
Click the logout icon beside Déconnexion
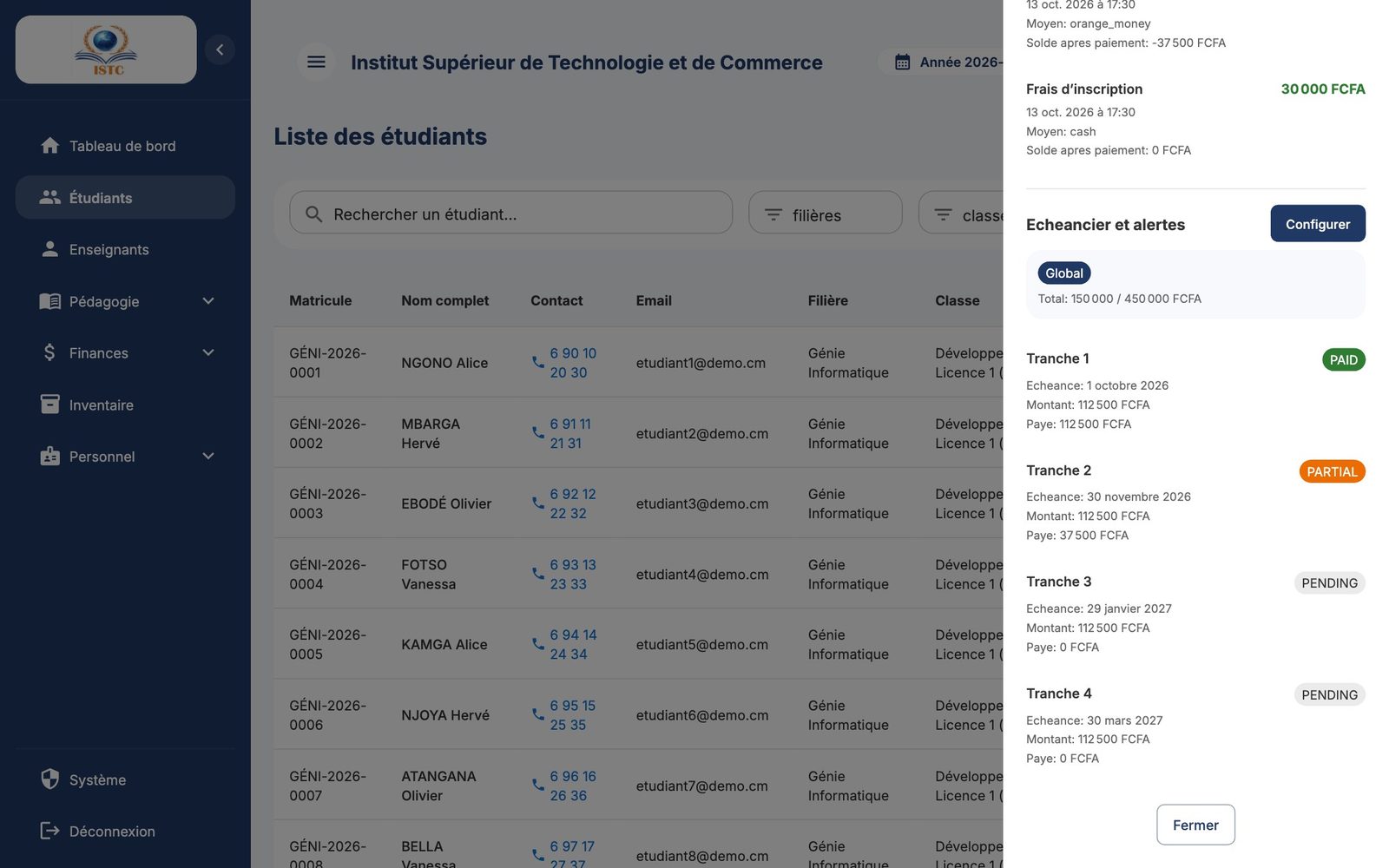click(x=50, y=831)
